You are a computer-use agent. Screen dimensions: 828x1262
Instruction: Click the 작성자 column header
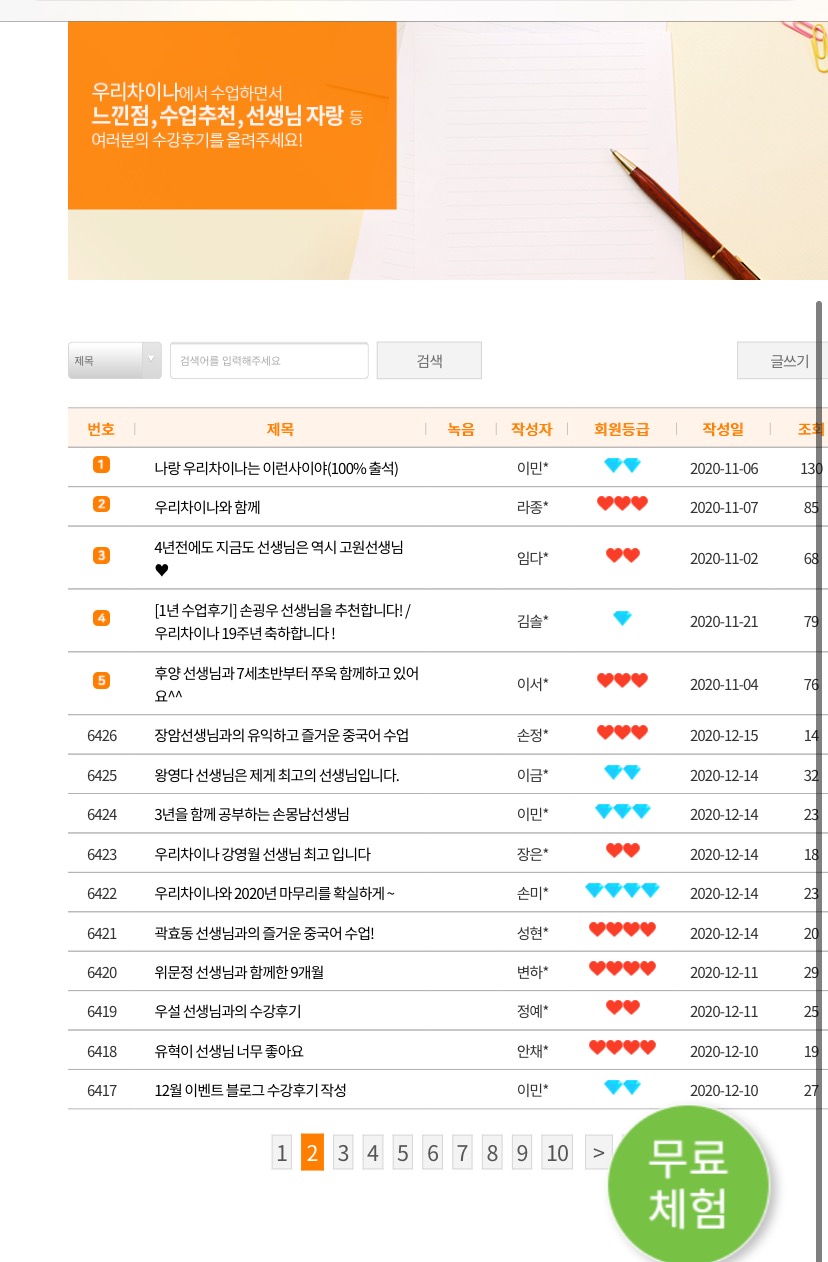click(x=532, y=429)
